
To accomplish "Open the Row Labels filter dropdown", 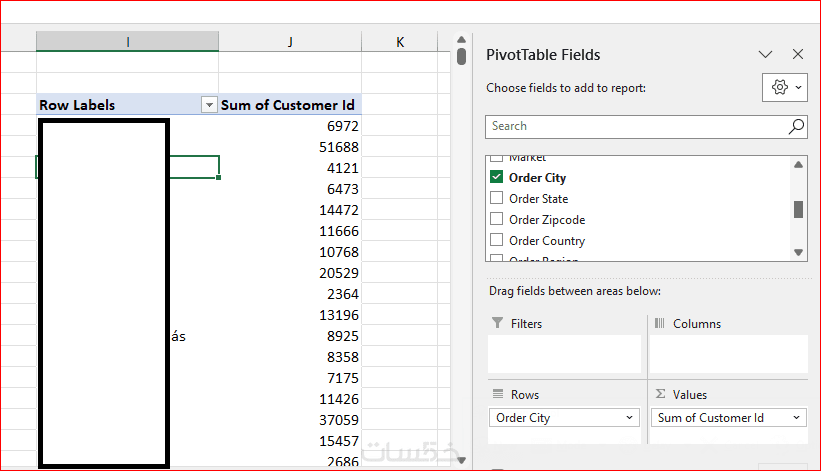I will (209, 105).
